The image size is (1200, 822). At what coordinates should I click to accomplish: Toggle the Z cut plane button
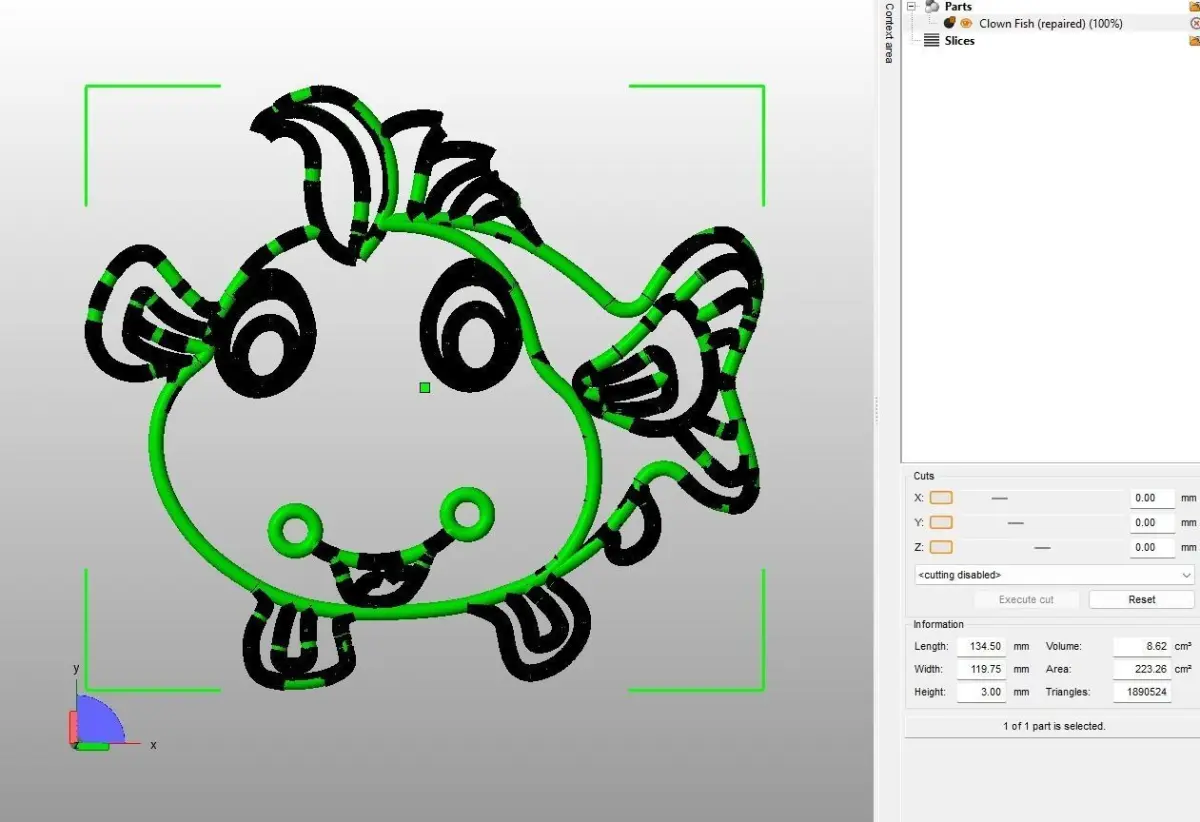coord(941,547)
